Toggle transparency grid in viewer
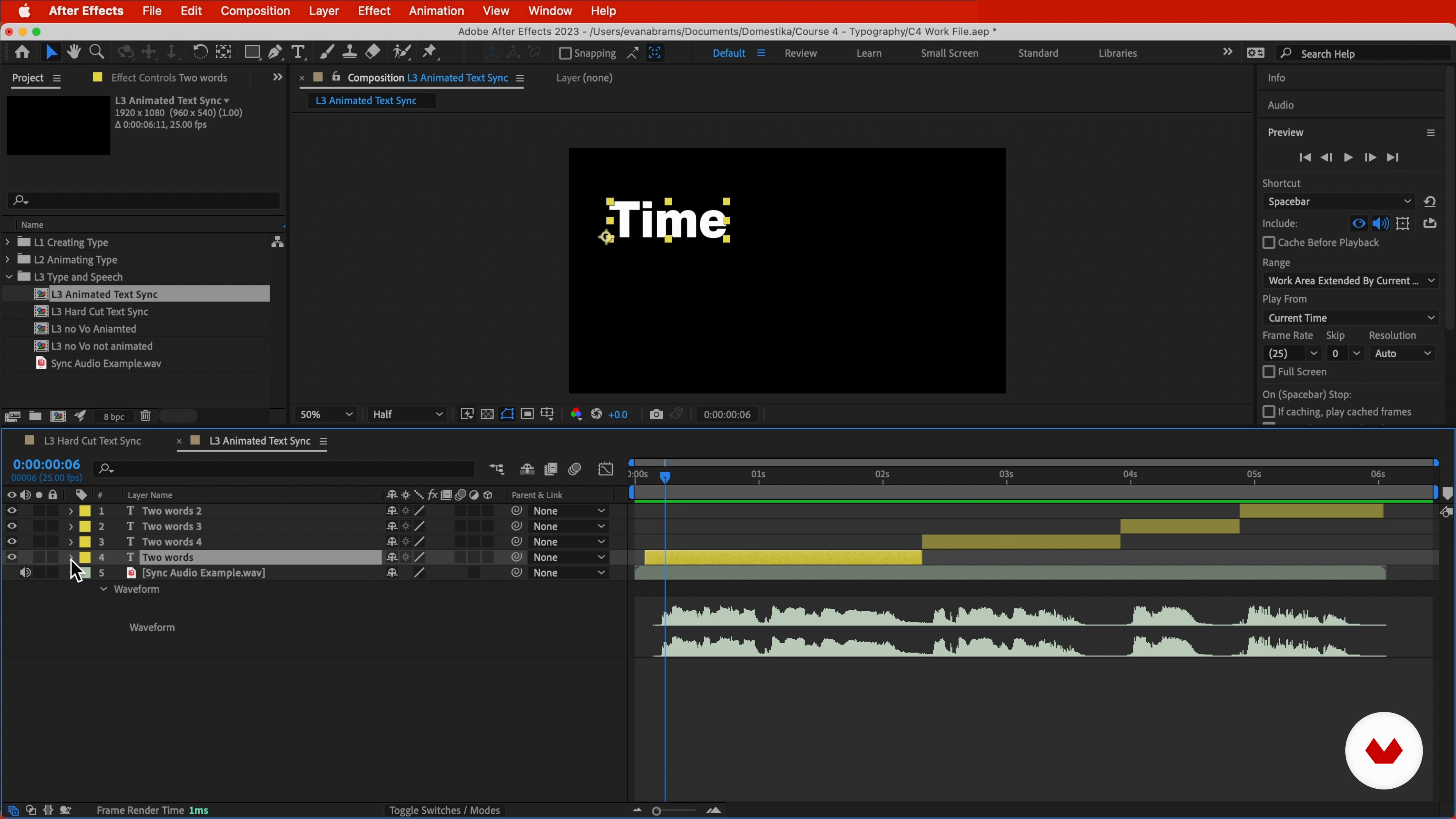The width and height of the screenshot is (1456, 819). pyautogui.click(x=486, y=414)
